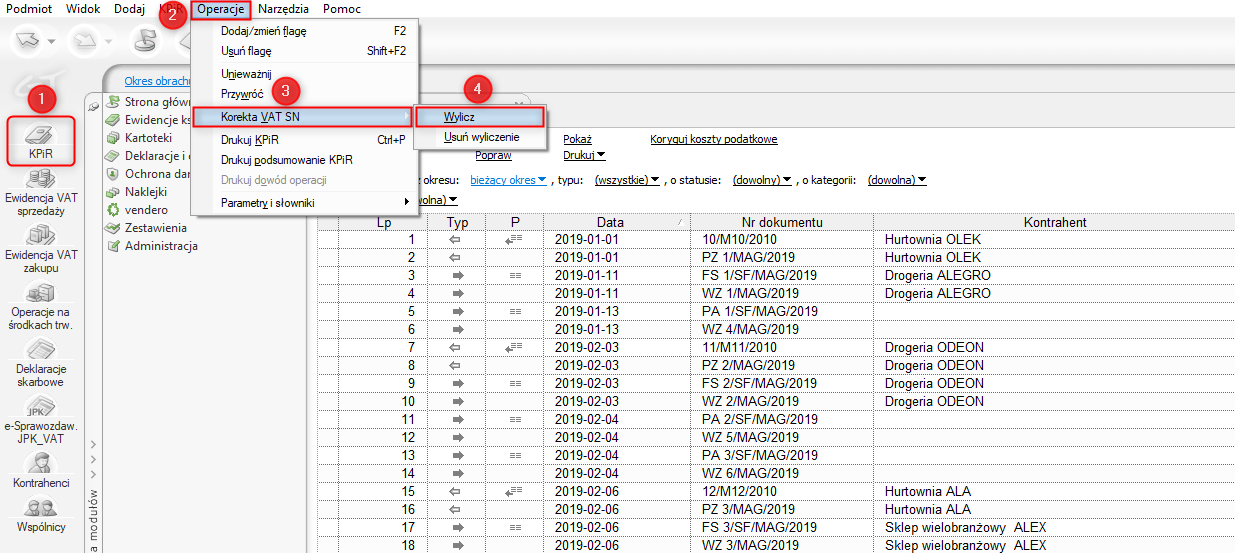Click the Kontrahent column header

1054,222
